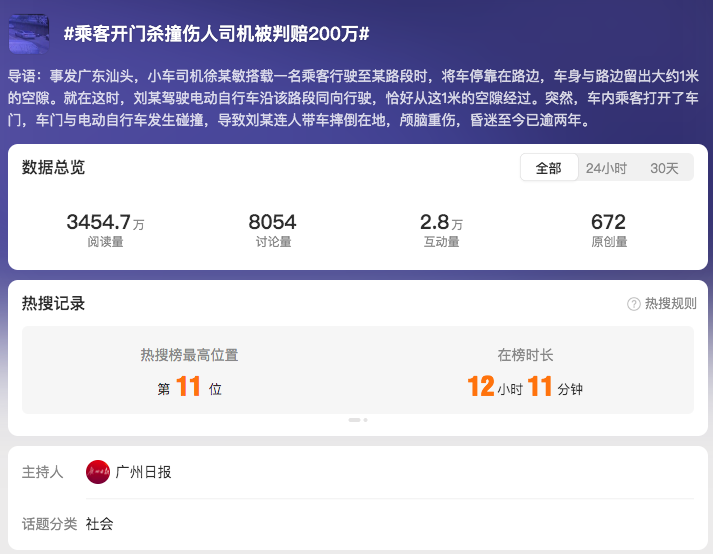
Task: Switch to the 30天 tab
Action: [x=664, y=168]
